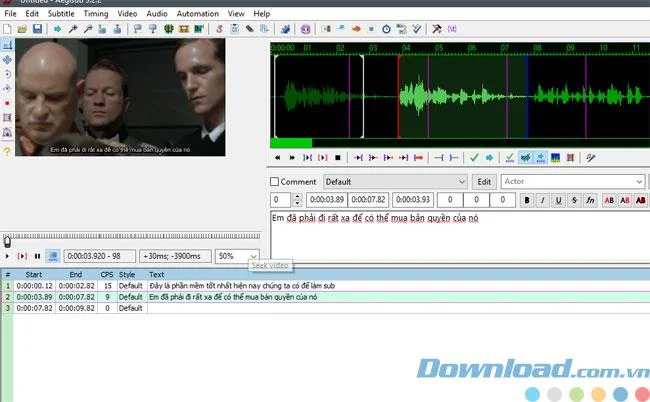The height and width of the screenshot is (402, 650).
Task: Apply bold formatting with the B button
Action: click(x=527, y=200)
